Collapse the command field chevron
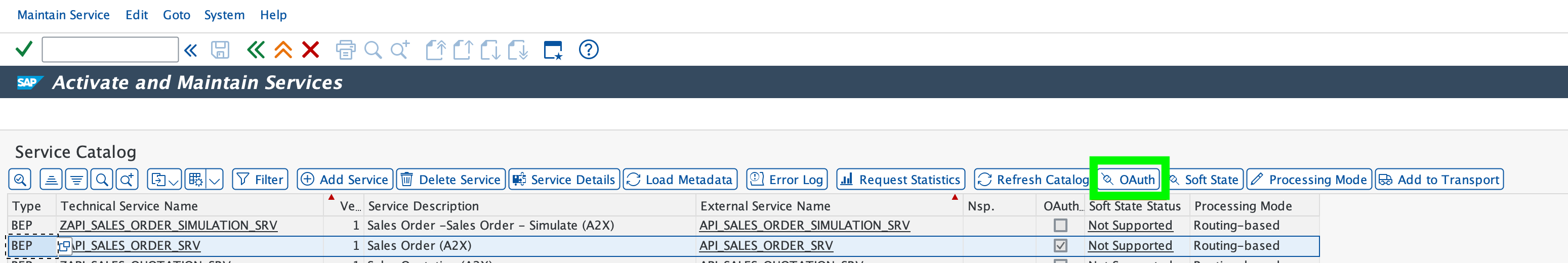The height and width of the screenshot is (263, 1568). click(190, 50)
